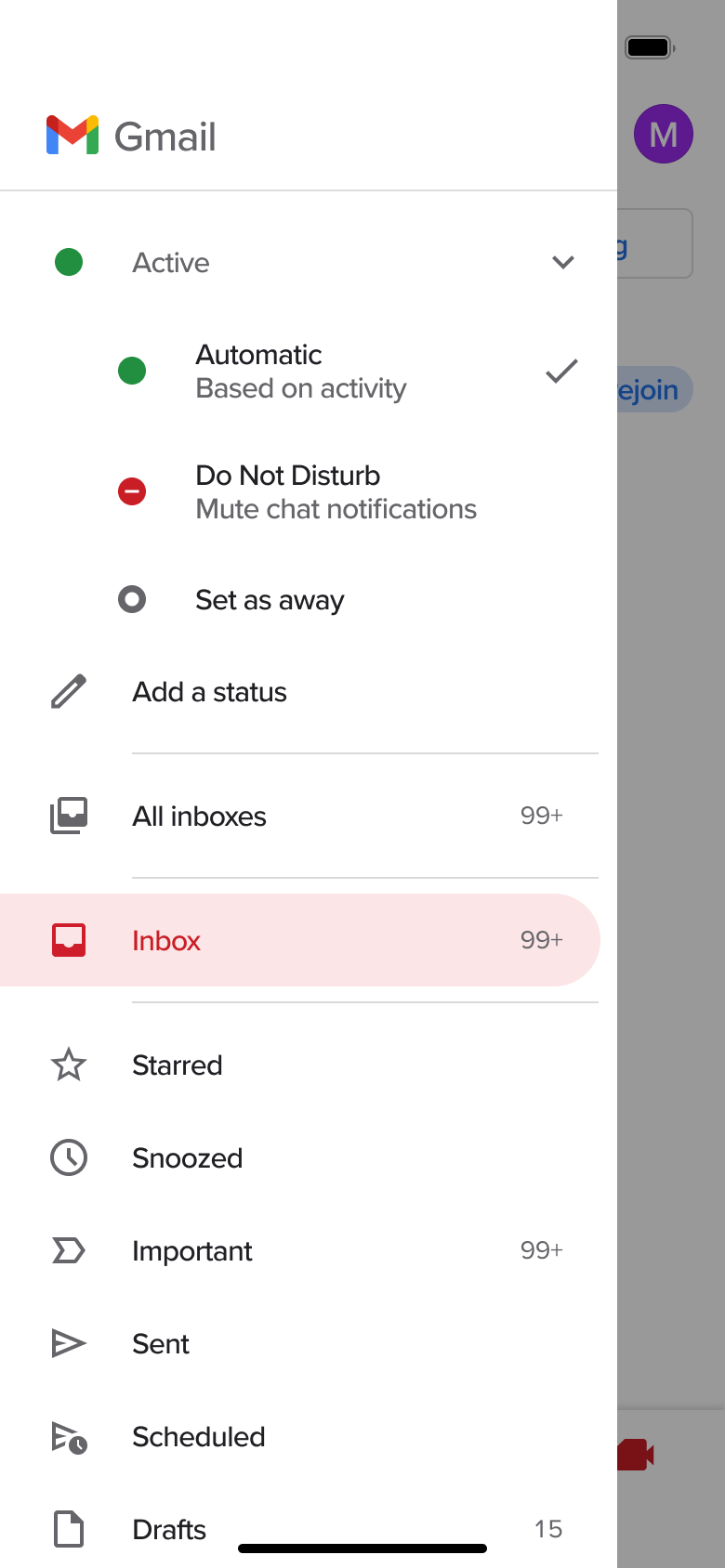Open the purple M account avatar
The image size is (725, 1568).
(664, 134)
